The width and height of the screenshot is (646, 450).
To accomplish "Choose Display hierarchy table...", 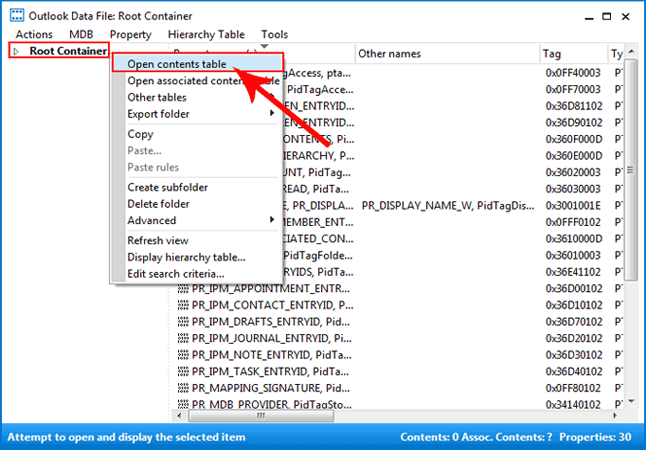I will tap(197, 257).
